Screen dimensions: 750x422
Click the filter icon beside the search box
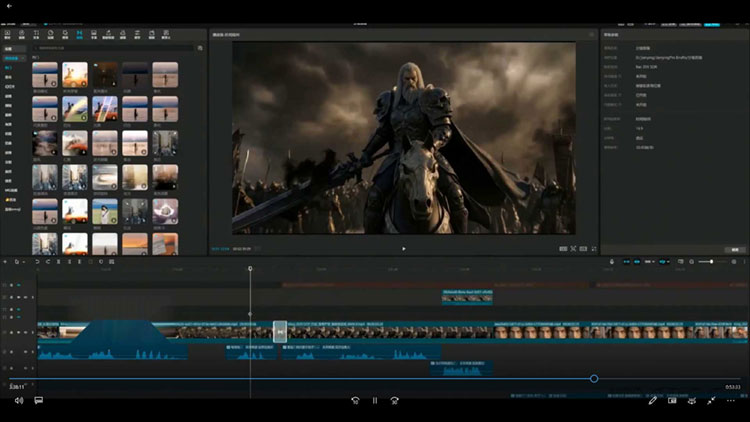click(198, 47)
